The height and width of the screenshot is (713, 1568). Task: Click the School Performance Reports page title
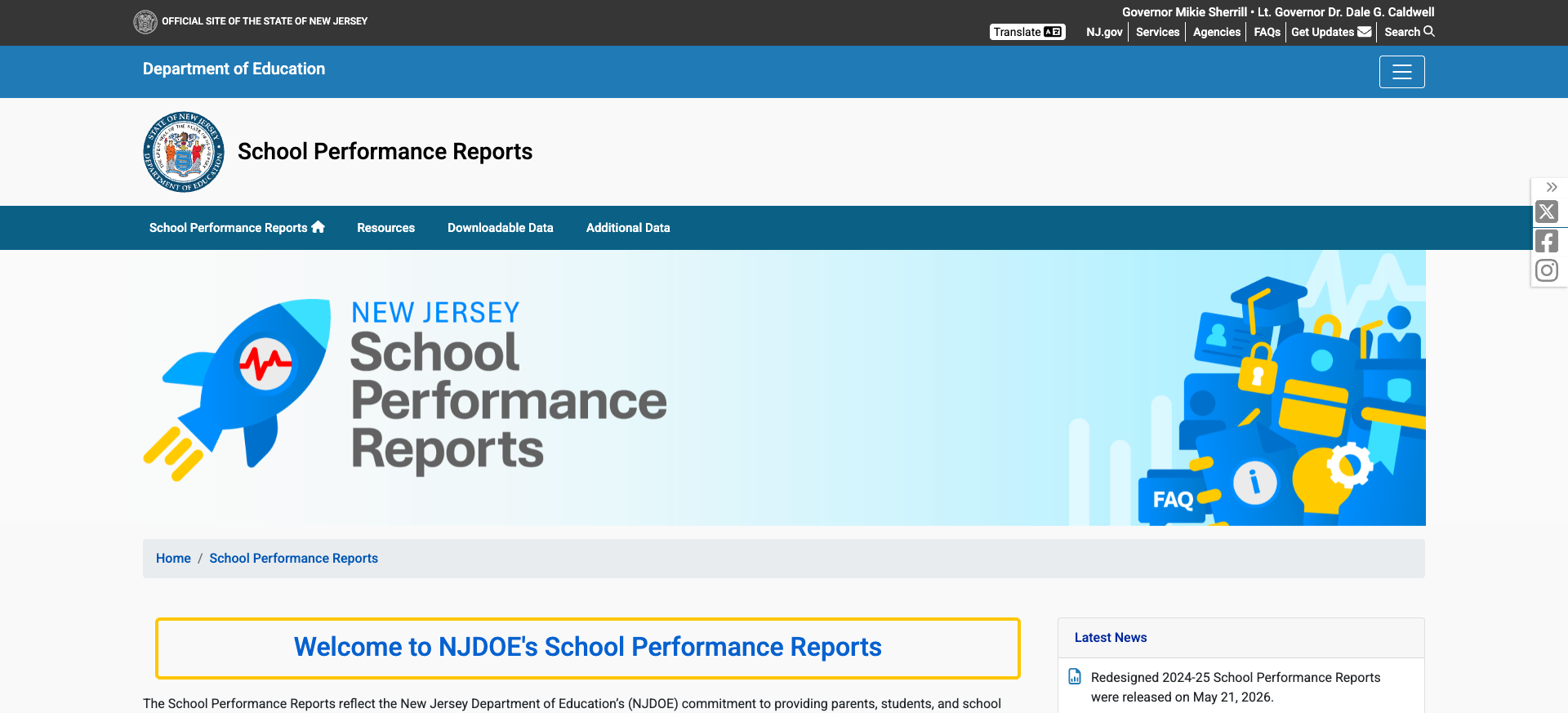click(x=385, y=152)
